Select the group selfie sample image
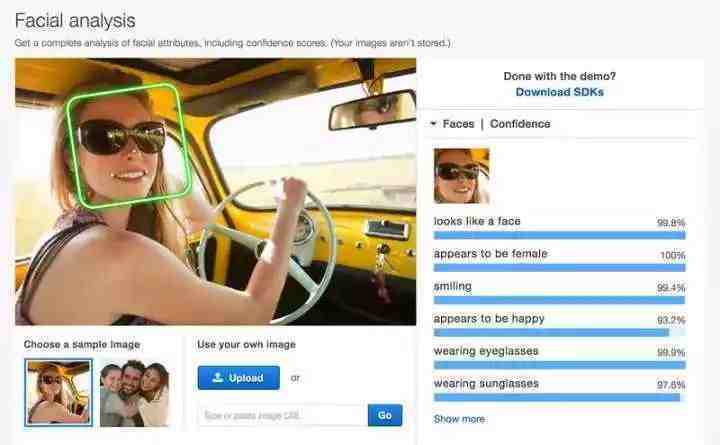This screenshot has height=445, width=720. click(x=135, y=393)
